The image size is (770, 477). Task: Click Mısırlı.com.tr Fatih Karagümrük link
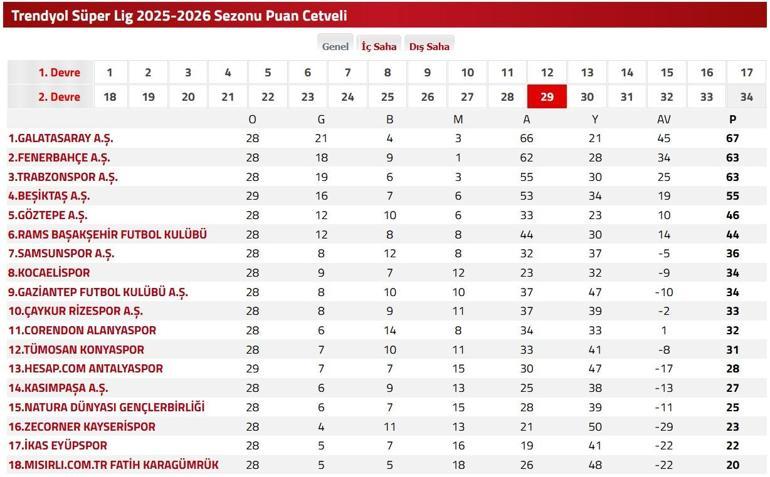[x=113, y=465]
